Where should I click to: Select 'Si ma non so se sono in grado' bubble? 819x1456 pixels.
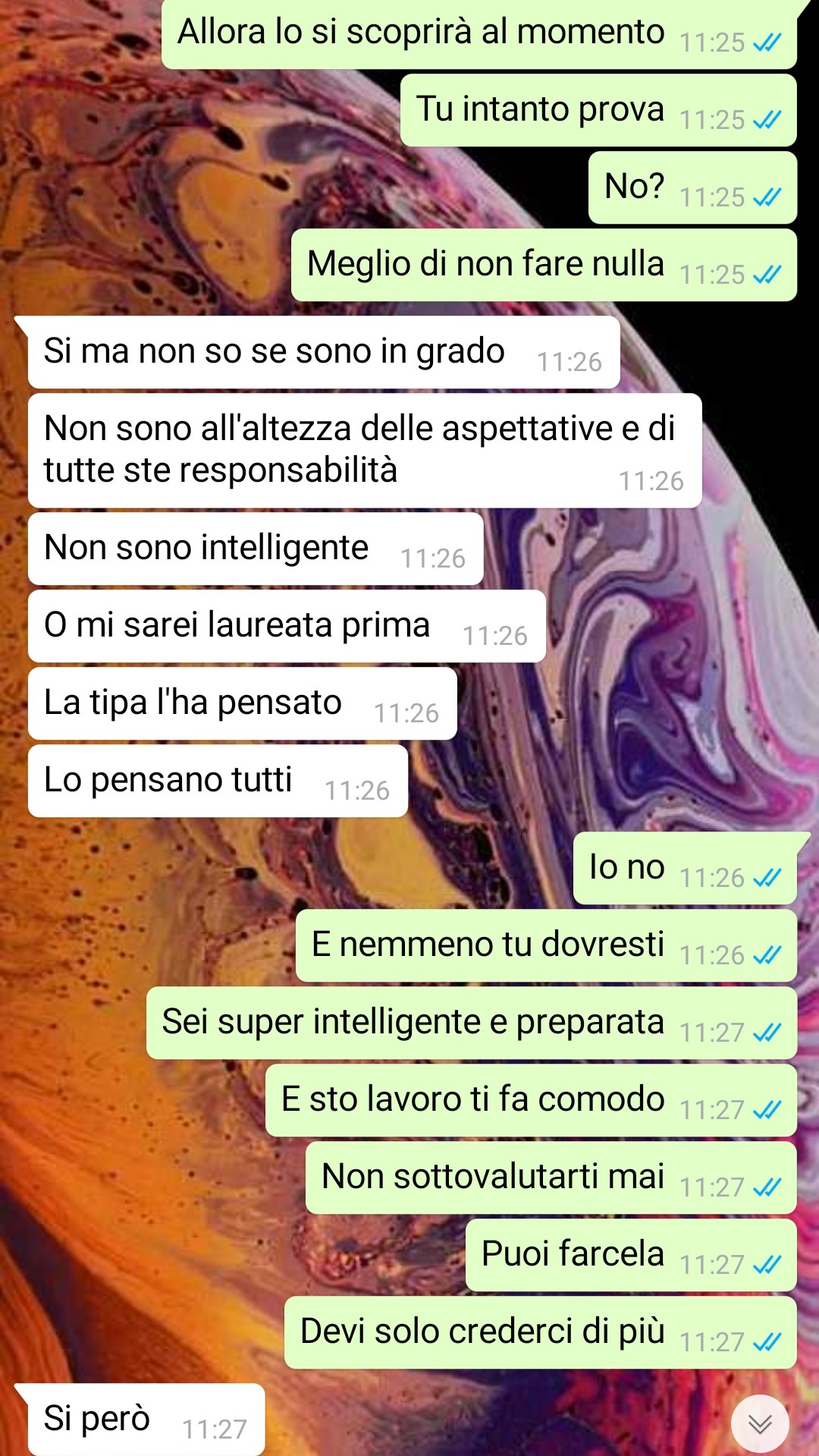[x=324, y=352]
